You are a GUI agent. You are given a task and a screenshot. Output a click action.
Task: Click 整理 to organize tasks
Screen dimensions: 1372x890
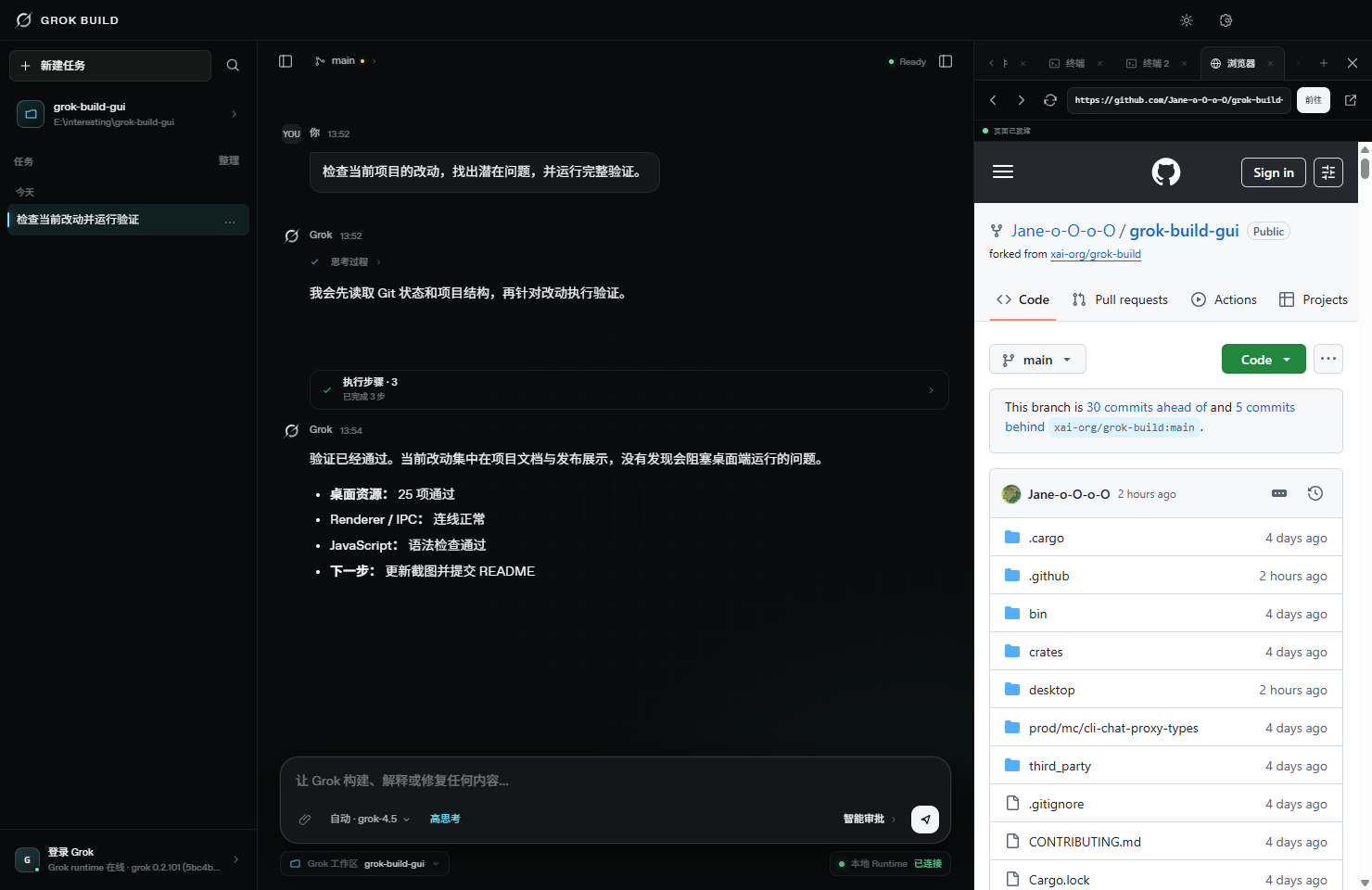tap(229, 160)
